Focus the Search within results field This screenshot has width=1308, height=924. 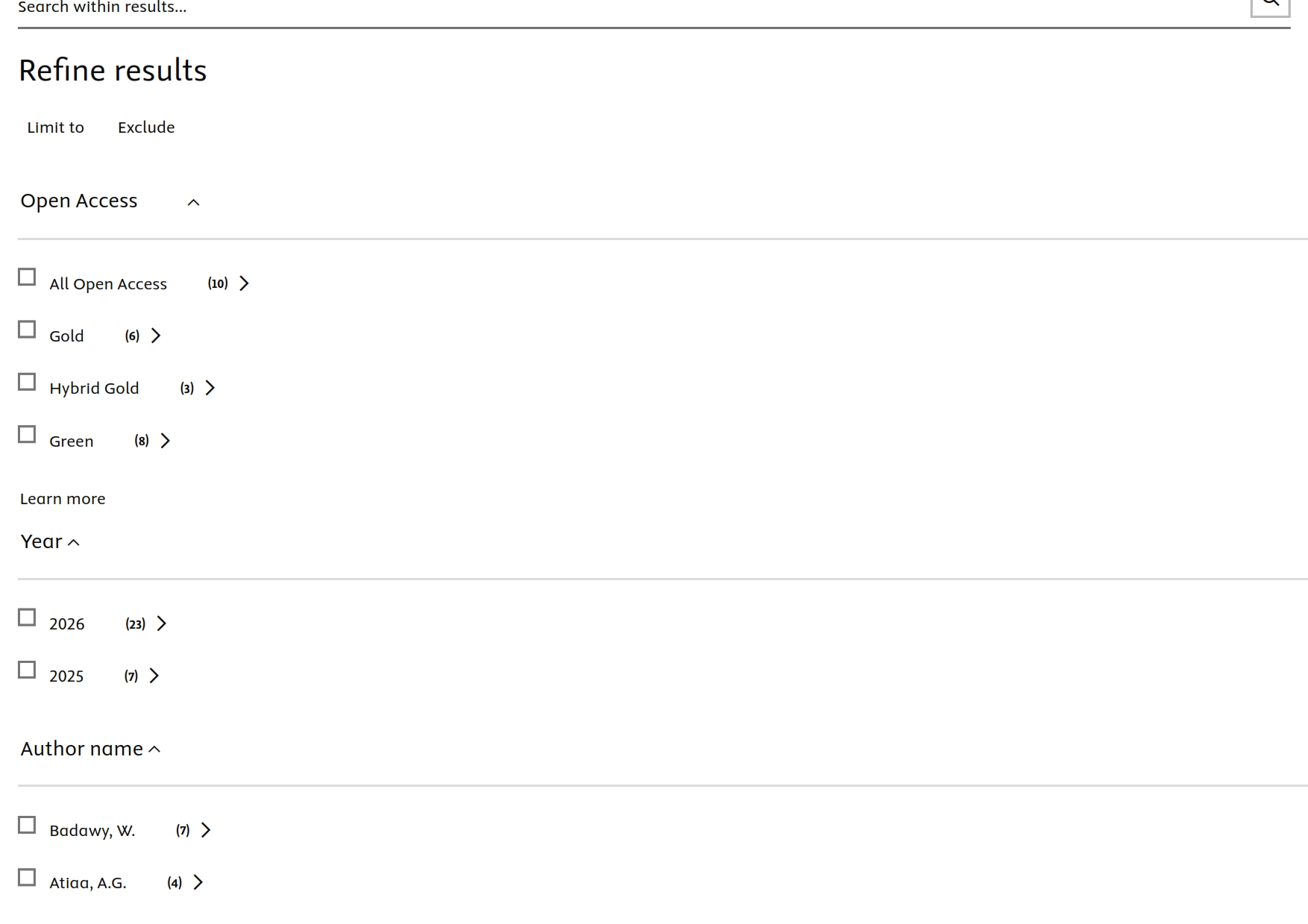tap(597, 7)
